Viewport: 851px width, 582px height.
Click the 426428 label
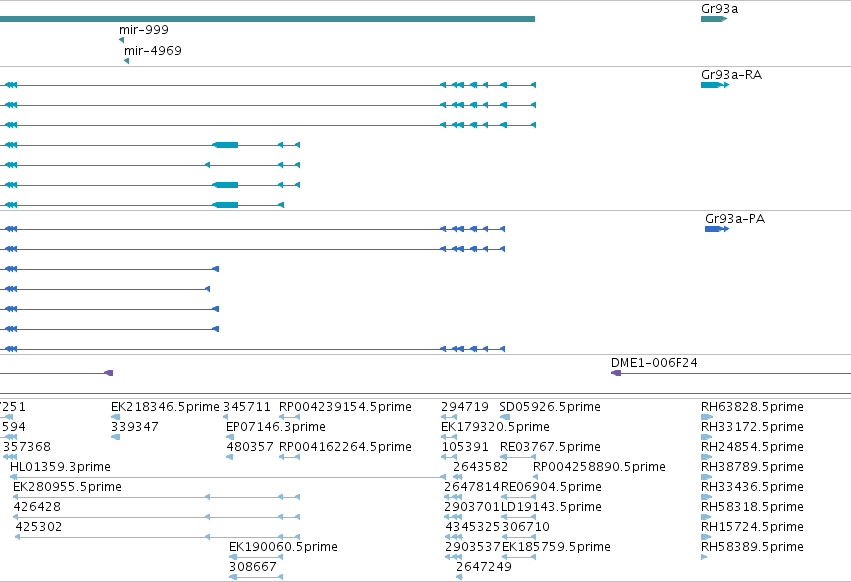[37, 507]
